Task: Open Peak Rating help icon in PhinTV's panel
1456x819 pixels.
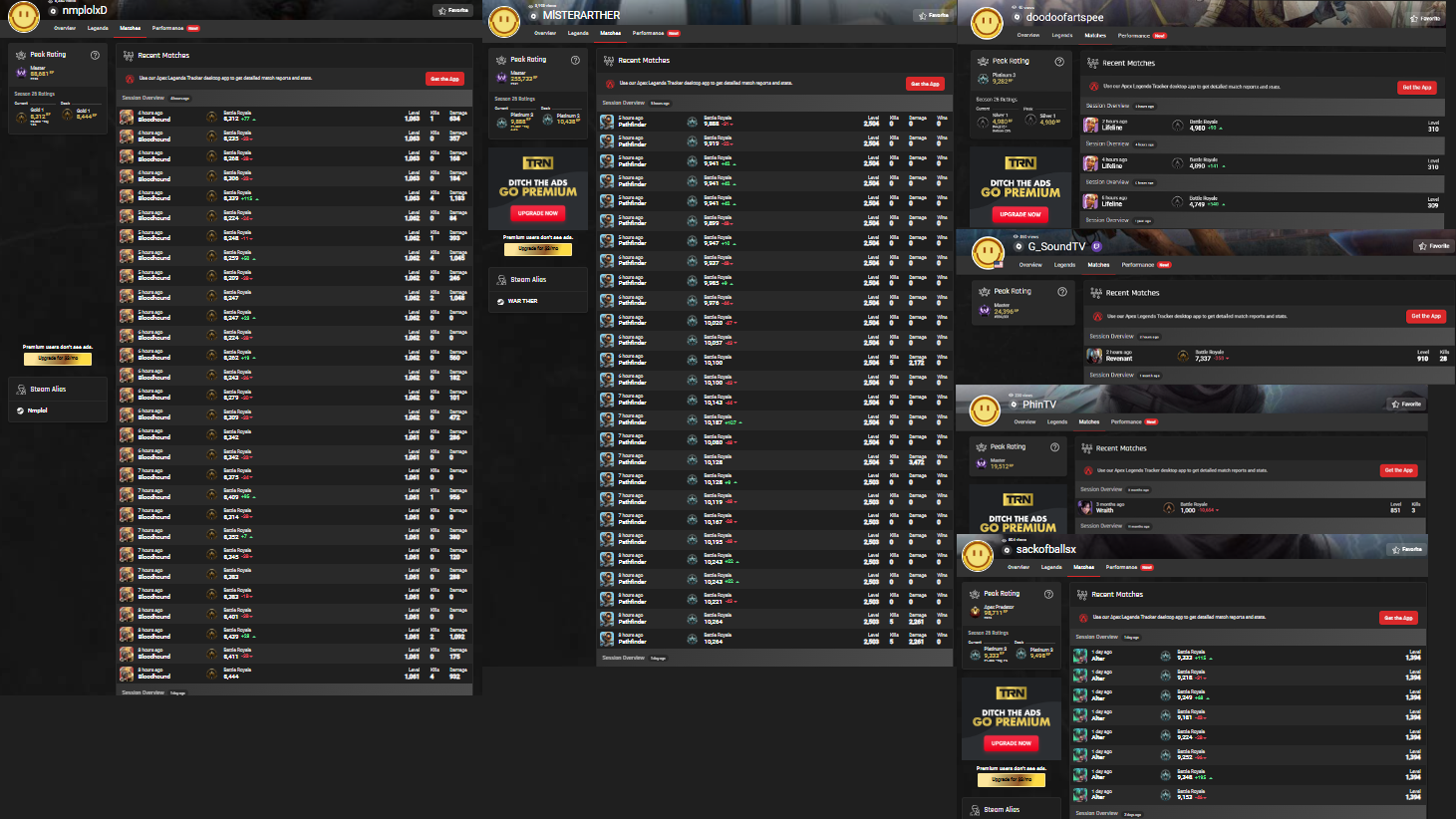Action: [x=1054, y=447]
